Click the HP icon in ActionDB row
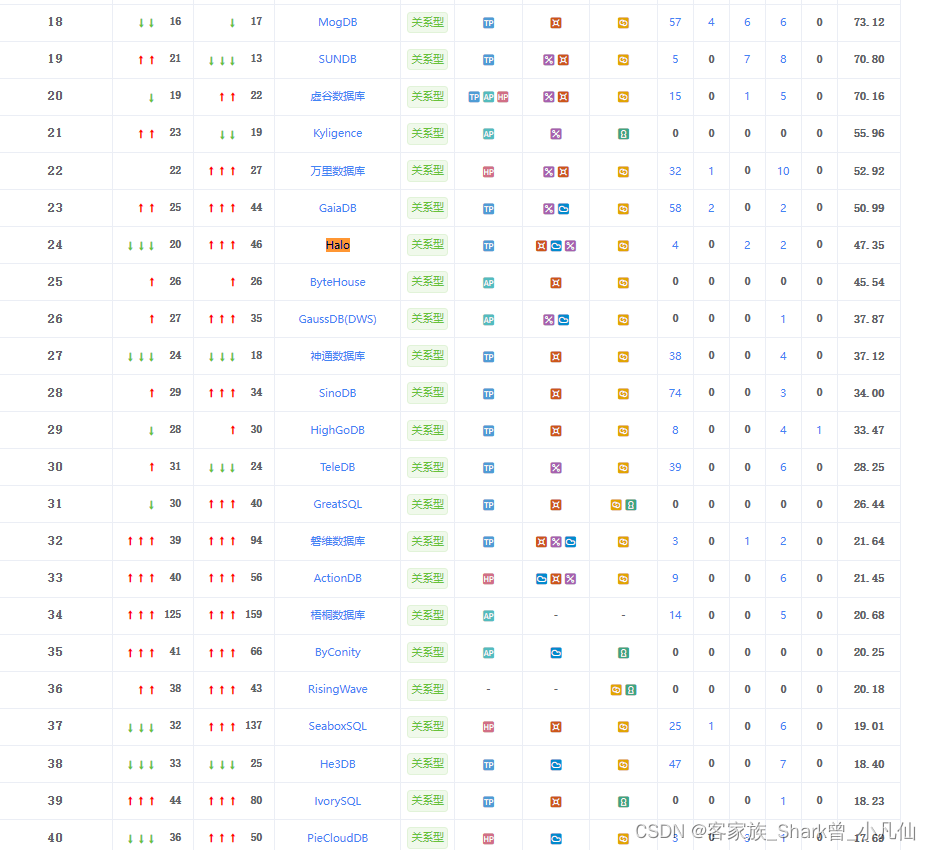Viewport: 931px width, 850px height. tap(489, 579)
